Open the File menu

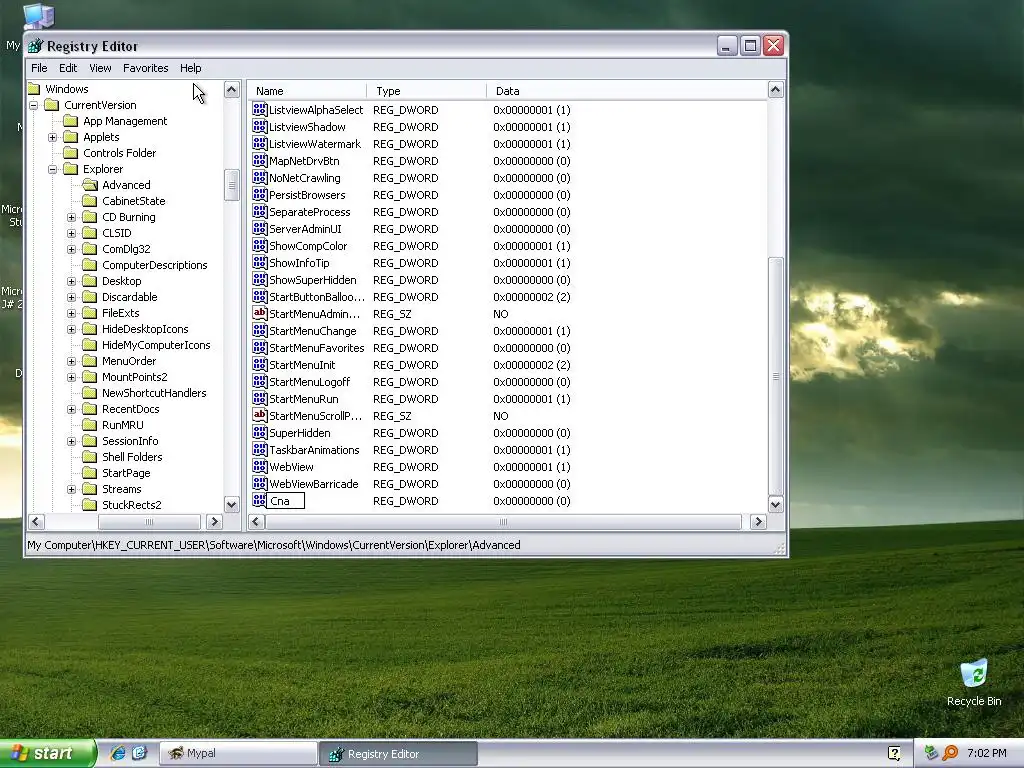[x=39, y=68]
